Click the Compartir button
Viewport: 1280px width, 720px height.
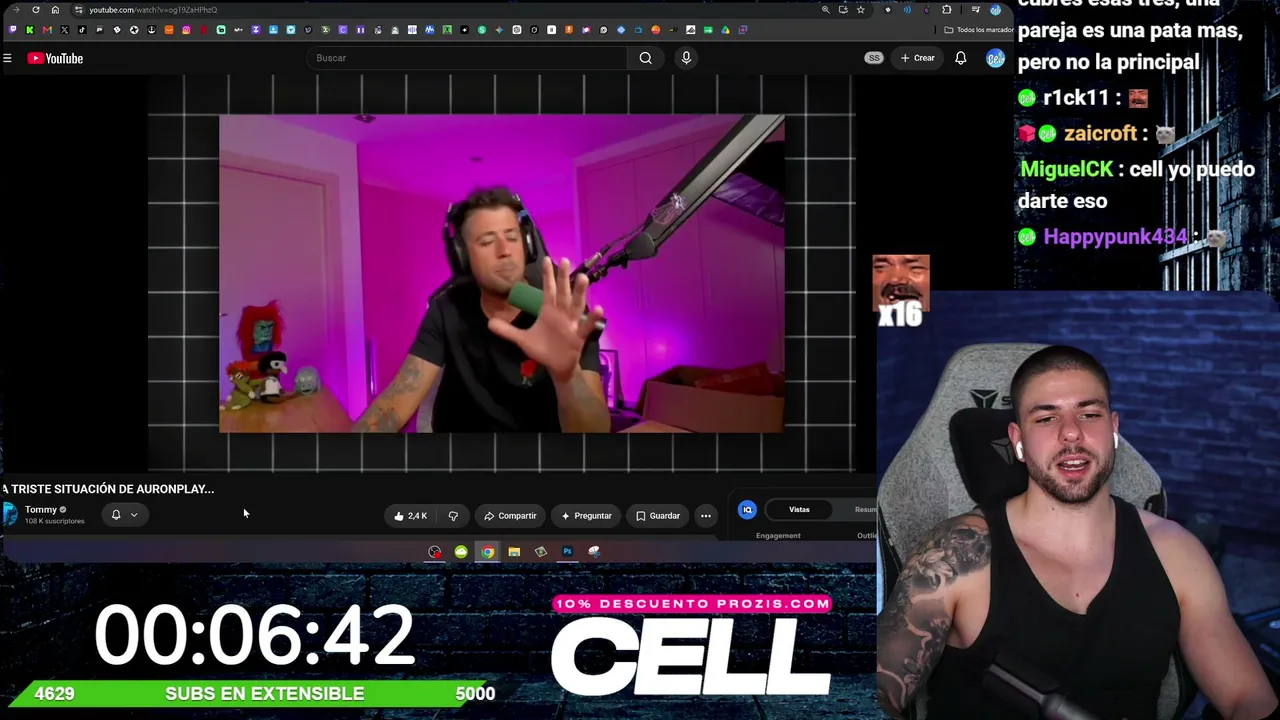(510, 516)
